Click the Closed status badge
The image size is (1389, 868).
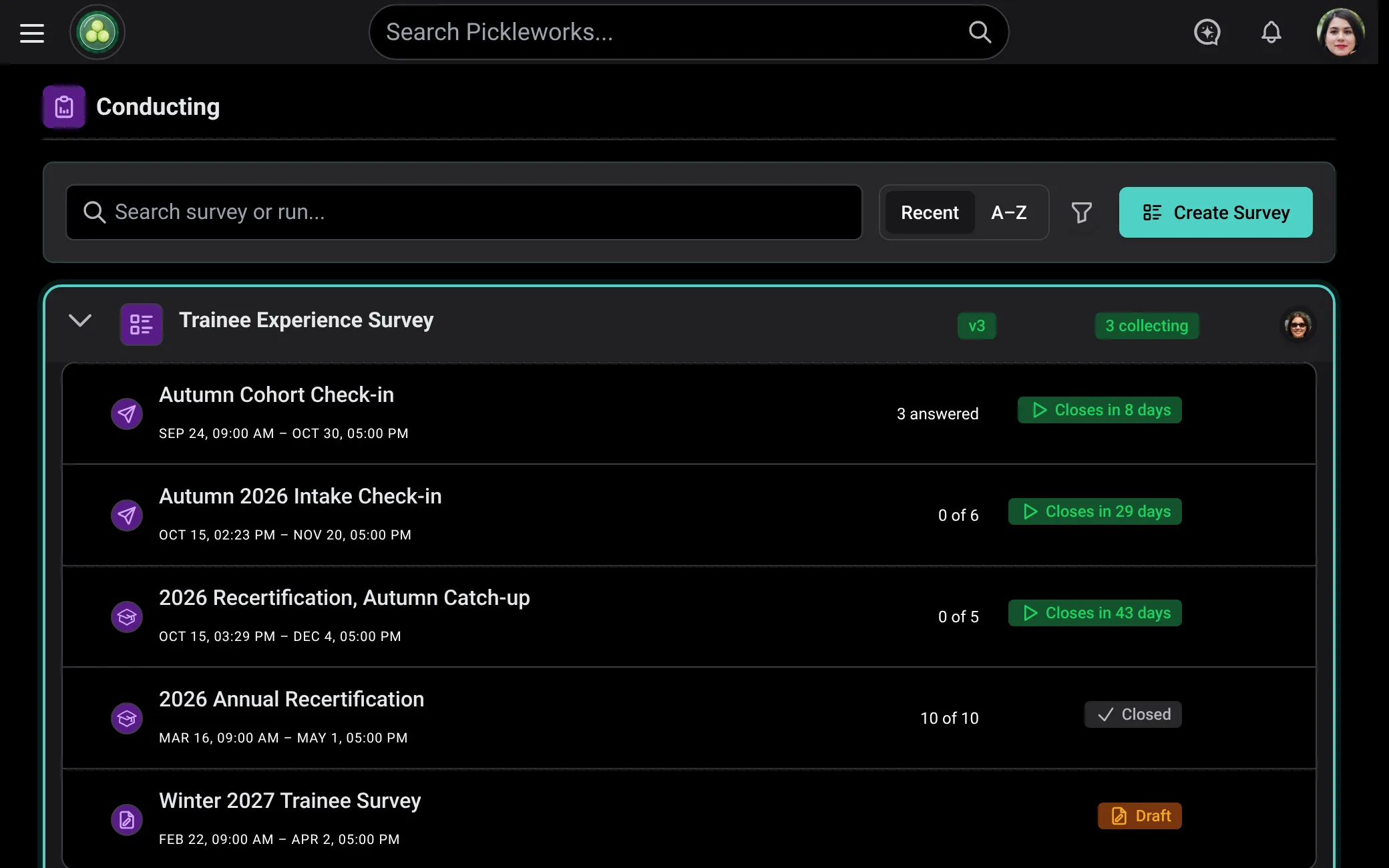click(x=1133, y=714)
